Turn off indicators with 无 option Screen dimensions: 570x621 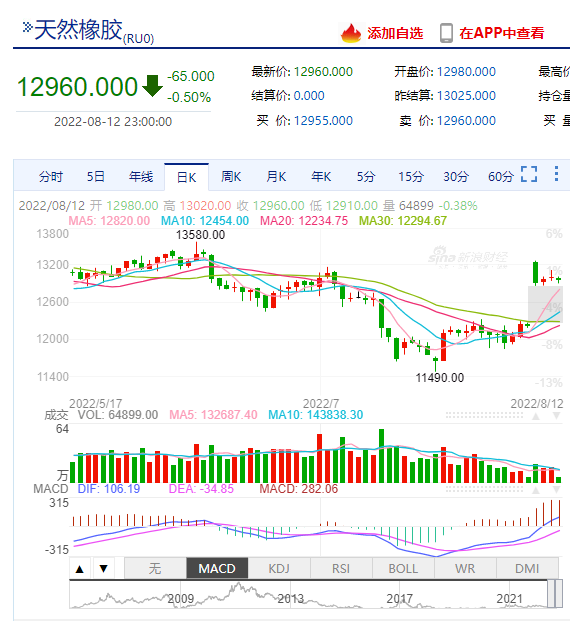pyautogui.click(x=155, y=569)
